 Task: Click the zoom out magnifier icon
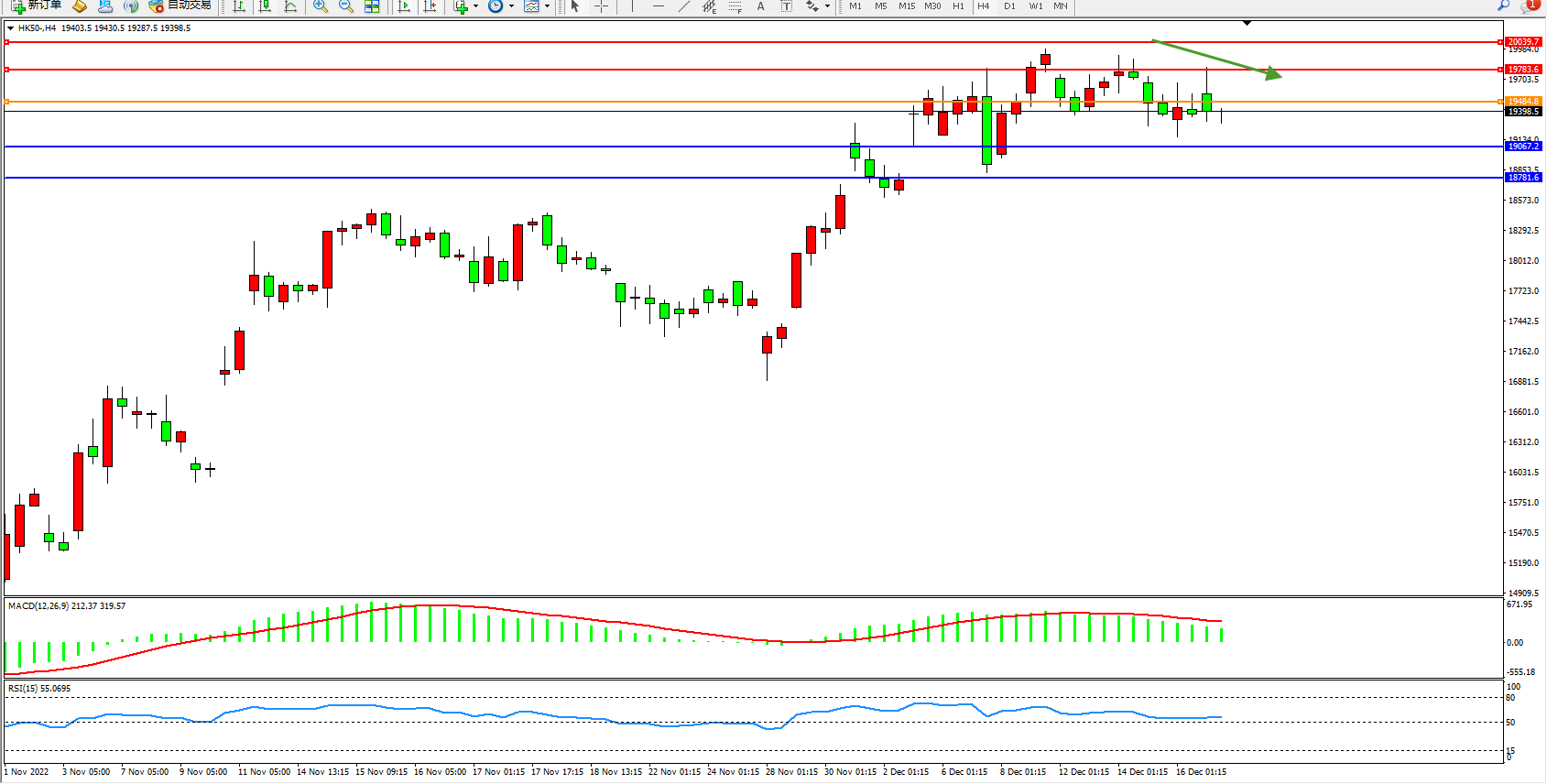pyautogui.click(x=346, y=6)
